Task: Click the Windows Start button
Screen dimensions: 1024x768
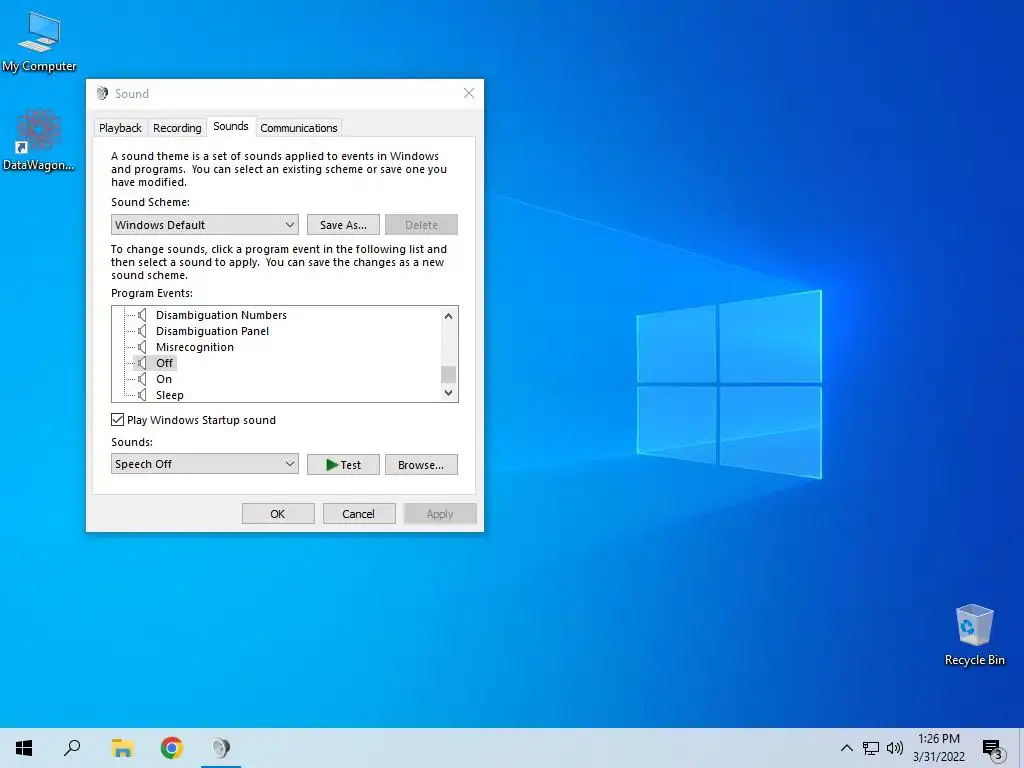Action: [x=24, y=748]
